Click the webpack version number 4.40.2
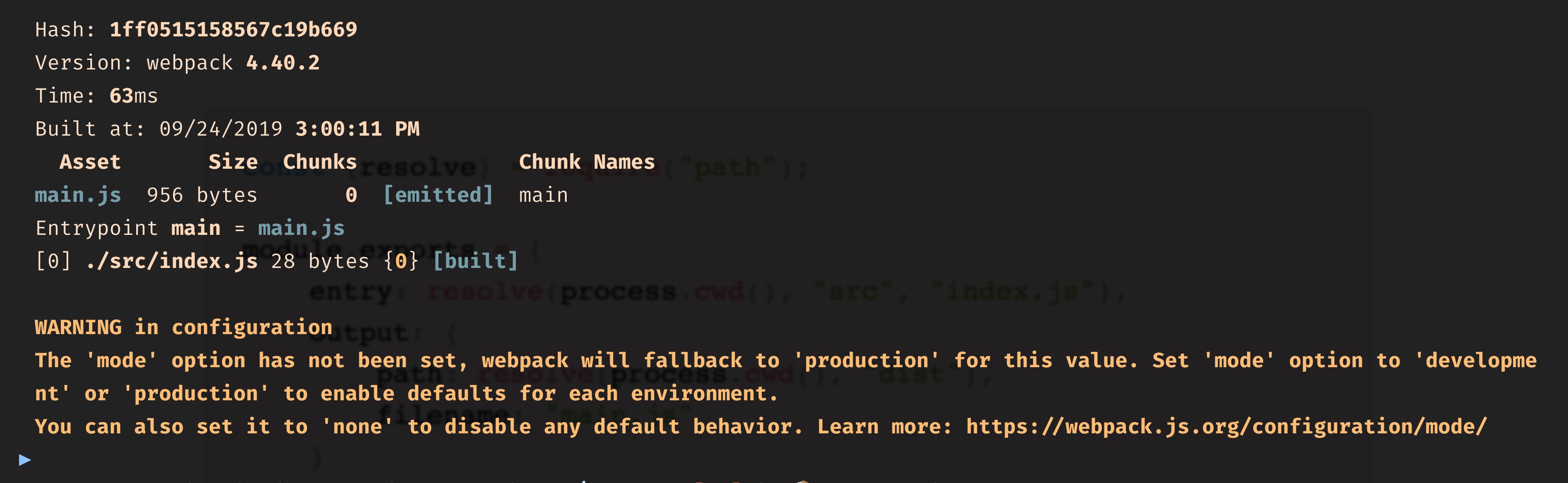This screenshot has height=483, width=1568. pos(282,63)
